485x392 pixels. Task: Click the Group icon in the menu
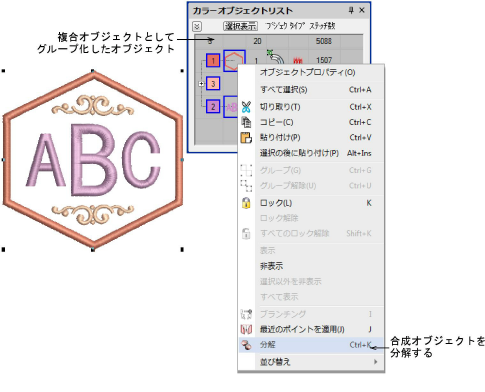246,170
